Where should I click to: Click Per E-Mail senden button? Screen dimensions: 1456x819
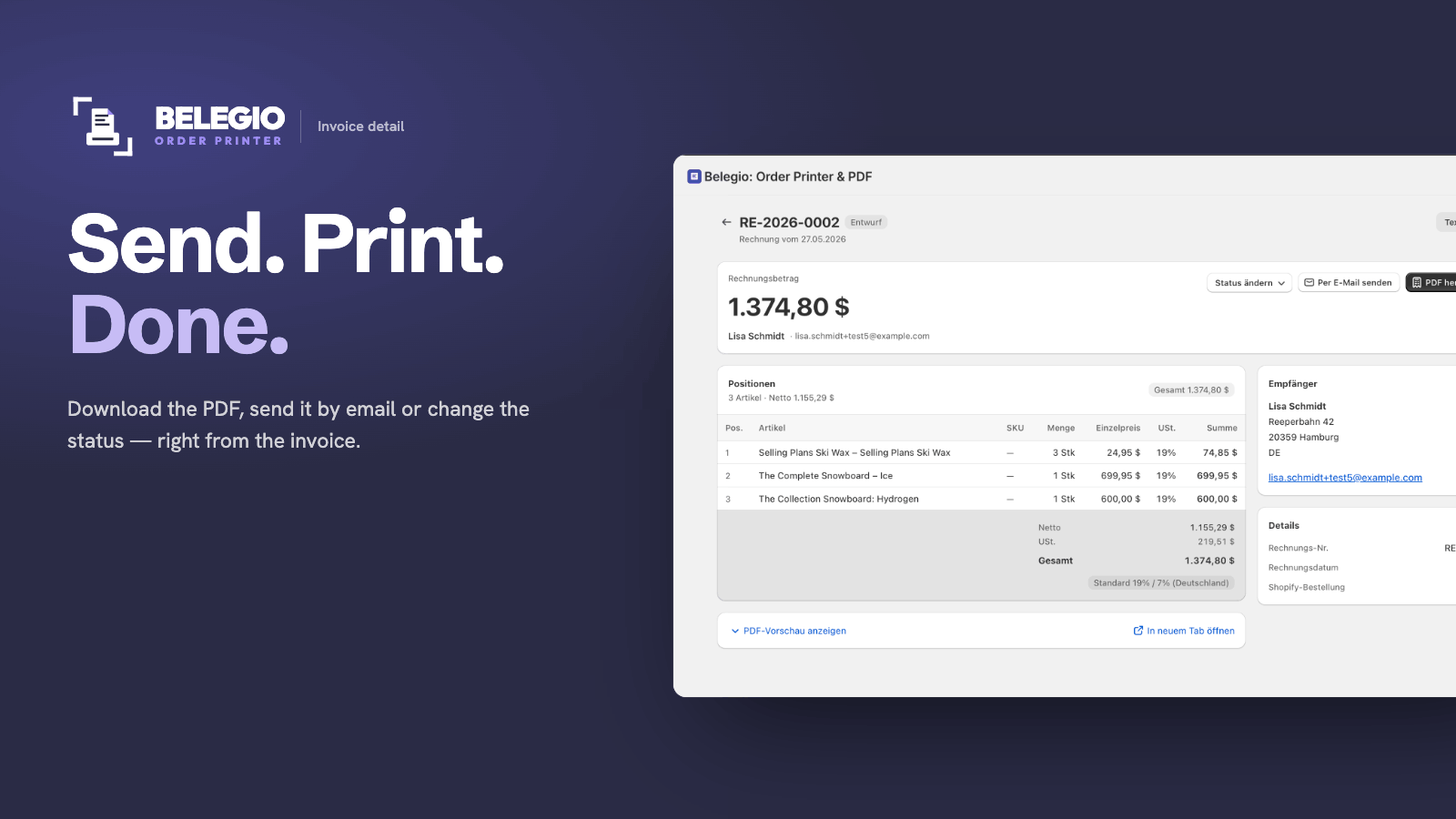click(x=1349, y=283)
